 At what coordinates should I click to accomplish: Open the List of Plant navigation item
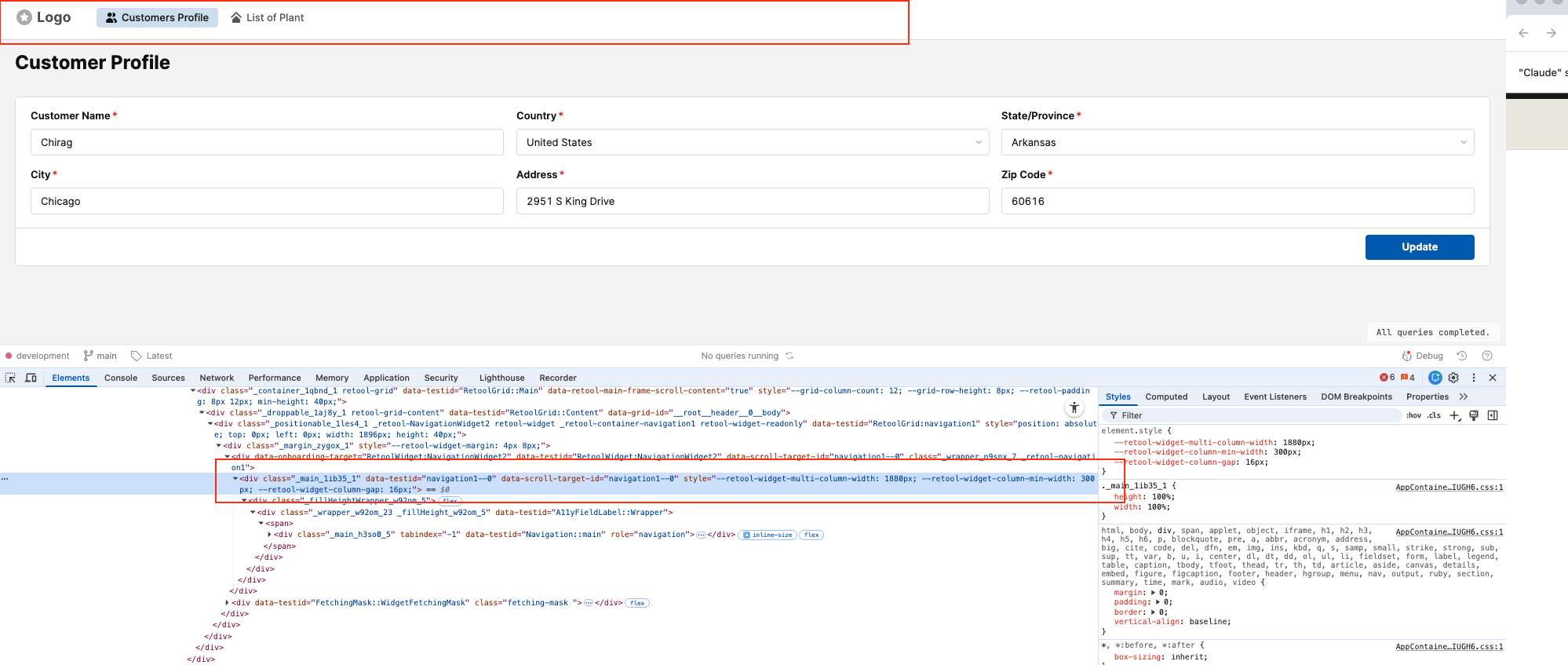(268, 17)
